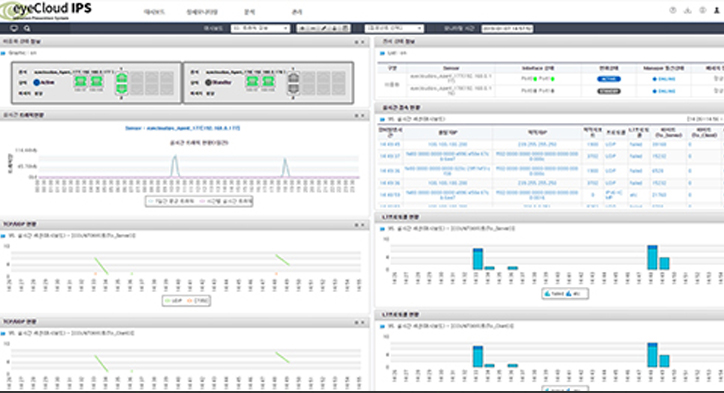Collapse the sensor status panel on the left

[x=356, y=42]
